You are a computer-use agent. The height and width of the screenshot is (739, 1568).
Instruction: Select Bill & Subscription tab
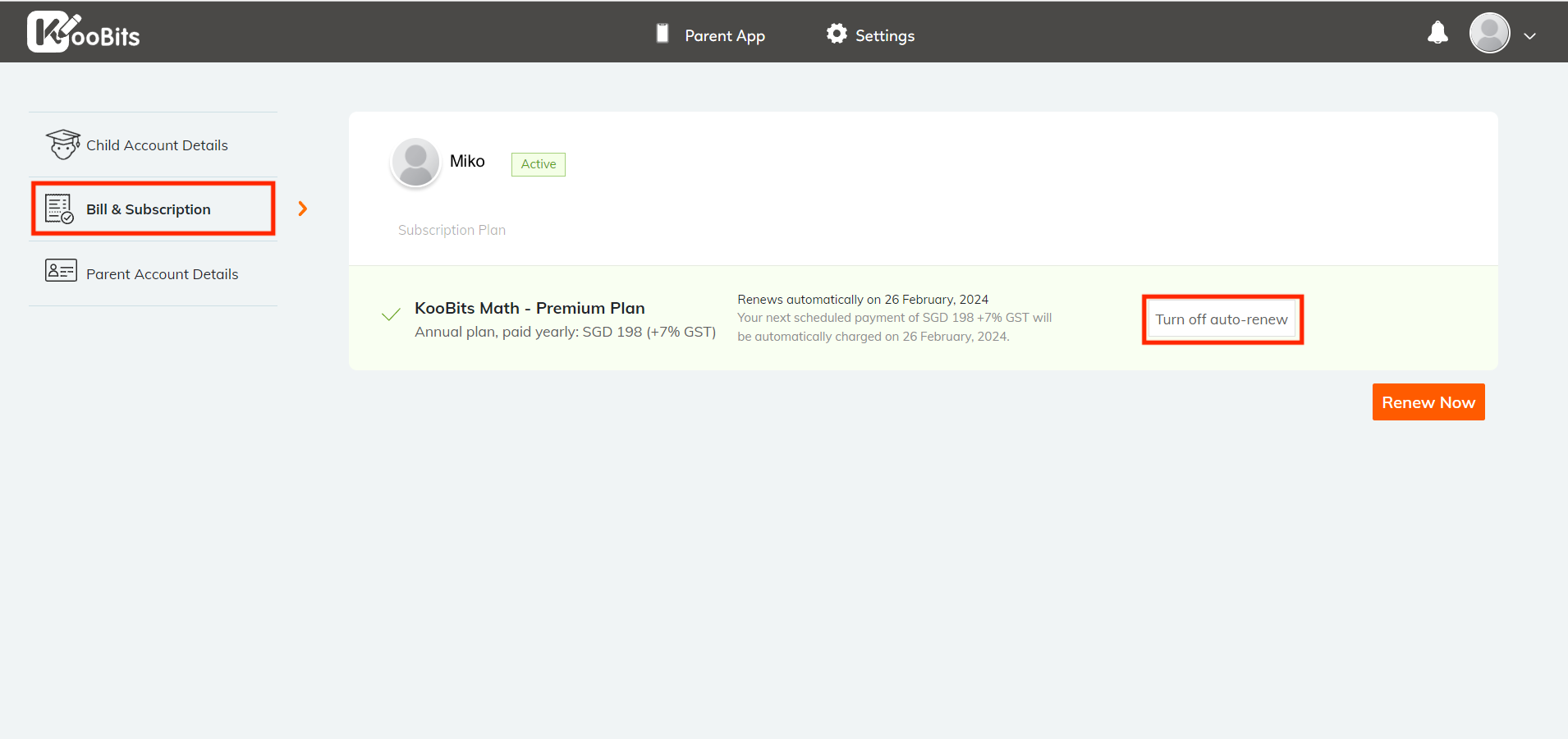pyautogui.click(x=153, y=209)
